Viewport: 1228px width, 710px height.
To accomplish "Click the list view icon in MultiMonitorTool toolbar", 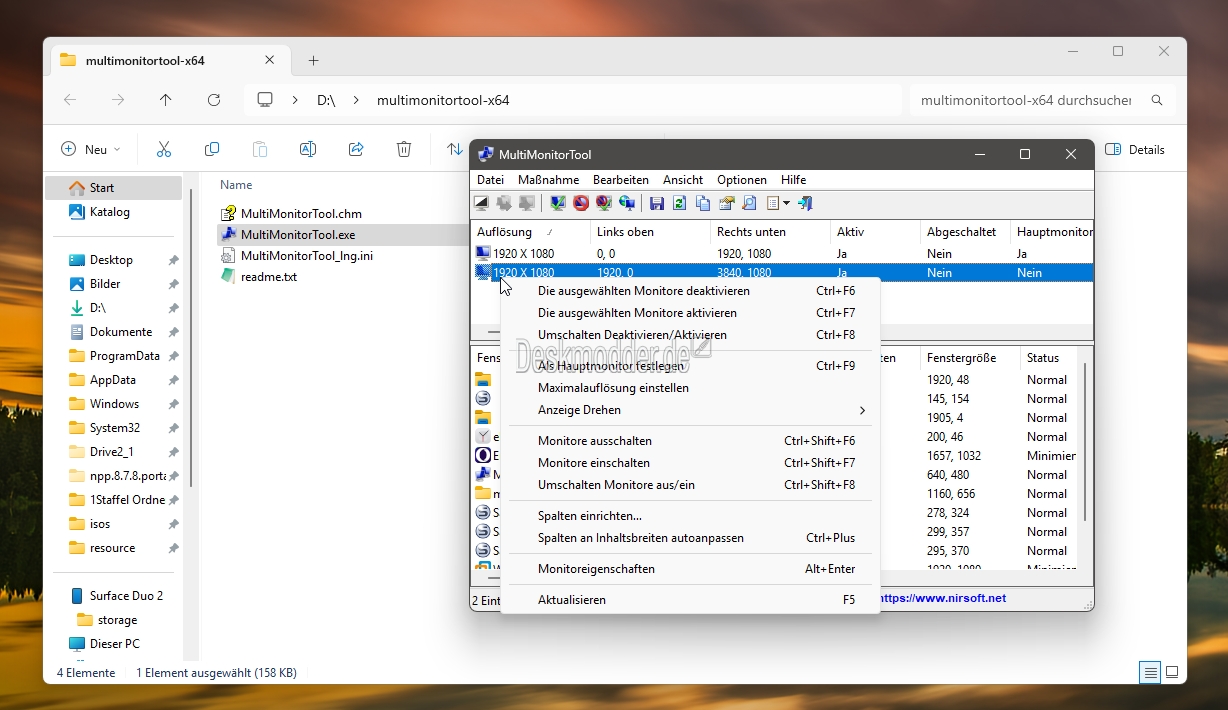I will [x=773, y=203].
